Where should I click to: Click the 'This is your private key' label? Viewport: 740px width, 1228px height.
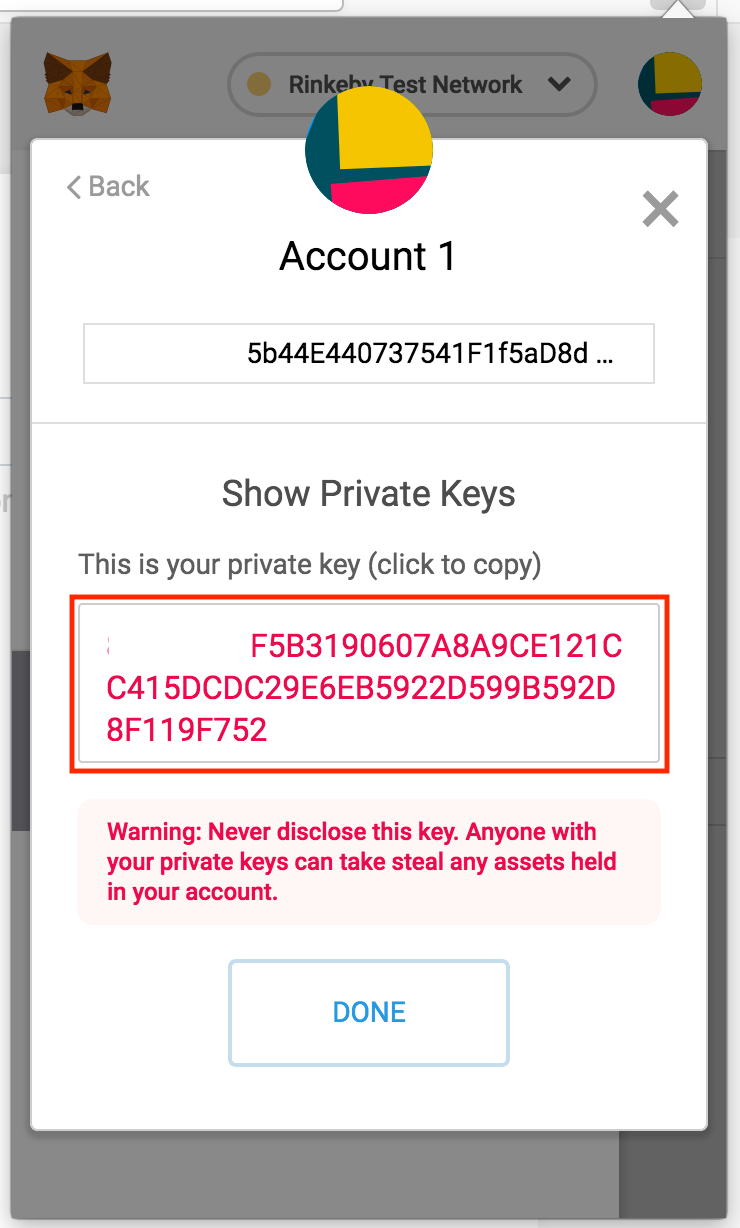click(310, 565)
